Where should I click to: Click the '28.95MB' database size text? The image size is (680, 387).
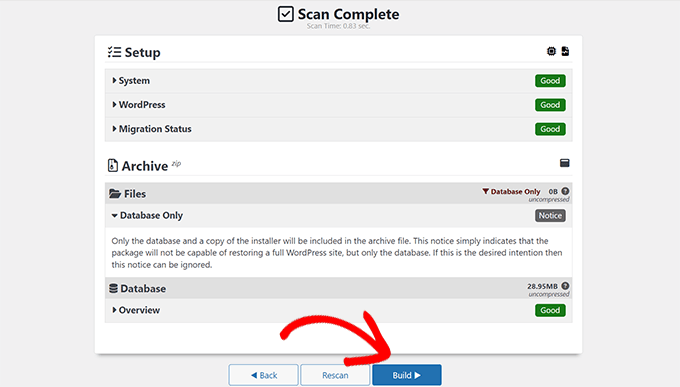[x=542, y=286]
